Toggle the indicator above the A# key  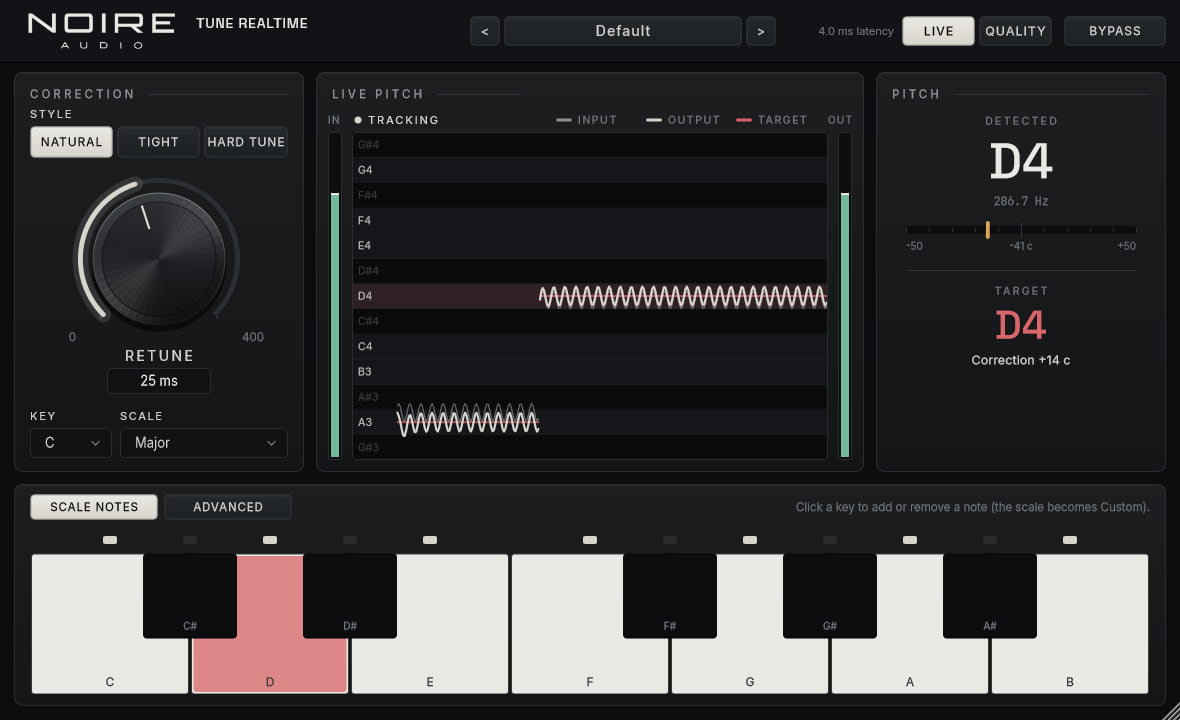pyautogui.click(x=990, y=540)
